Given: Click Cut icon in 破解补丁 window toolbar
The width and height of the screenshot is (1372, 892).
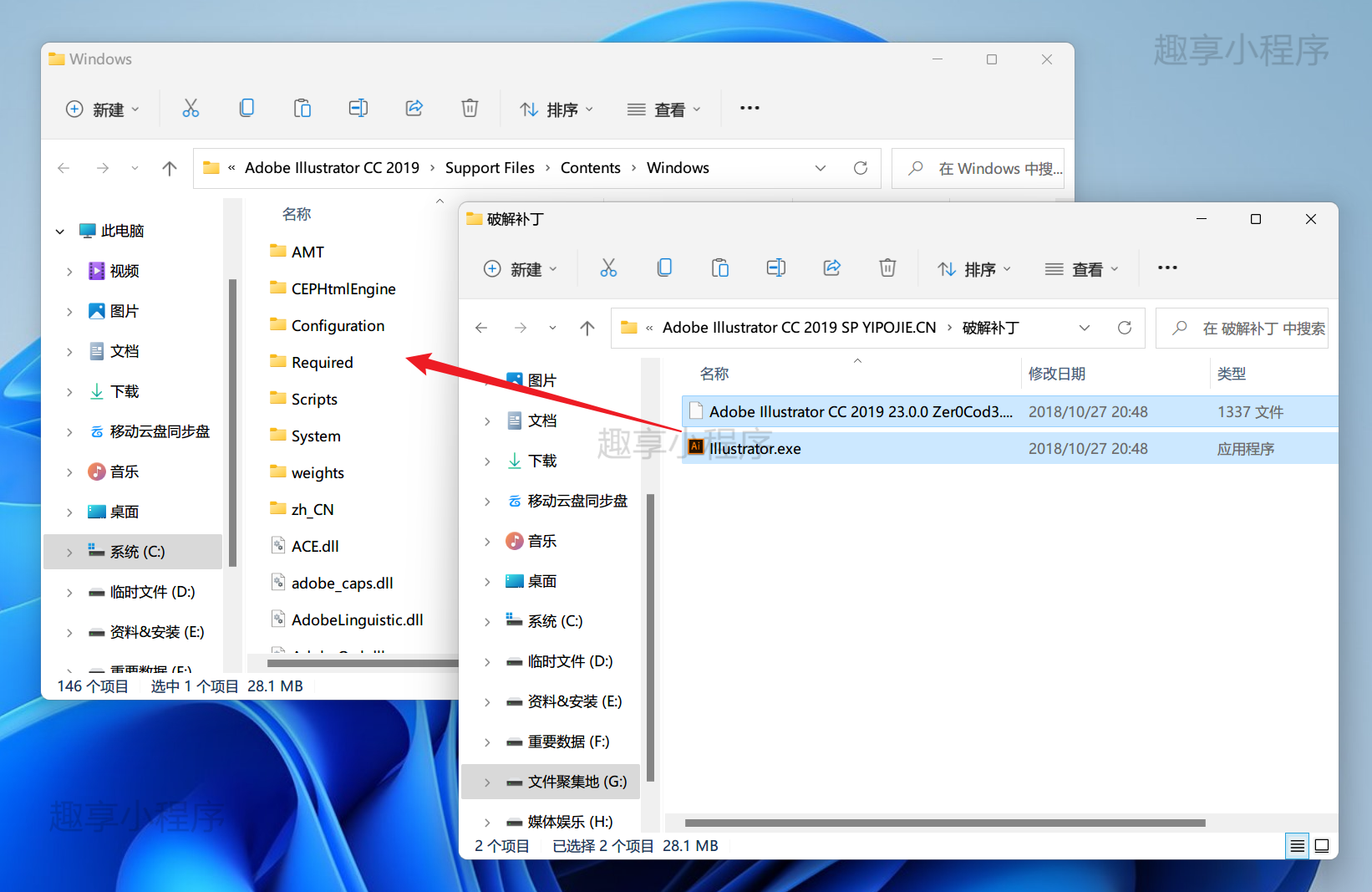Looking at the screenshot, I should coord(608,268).
